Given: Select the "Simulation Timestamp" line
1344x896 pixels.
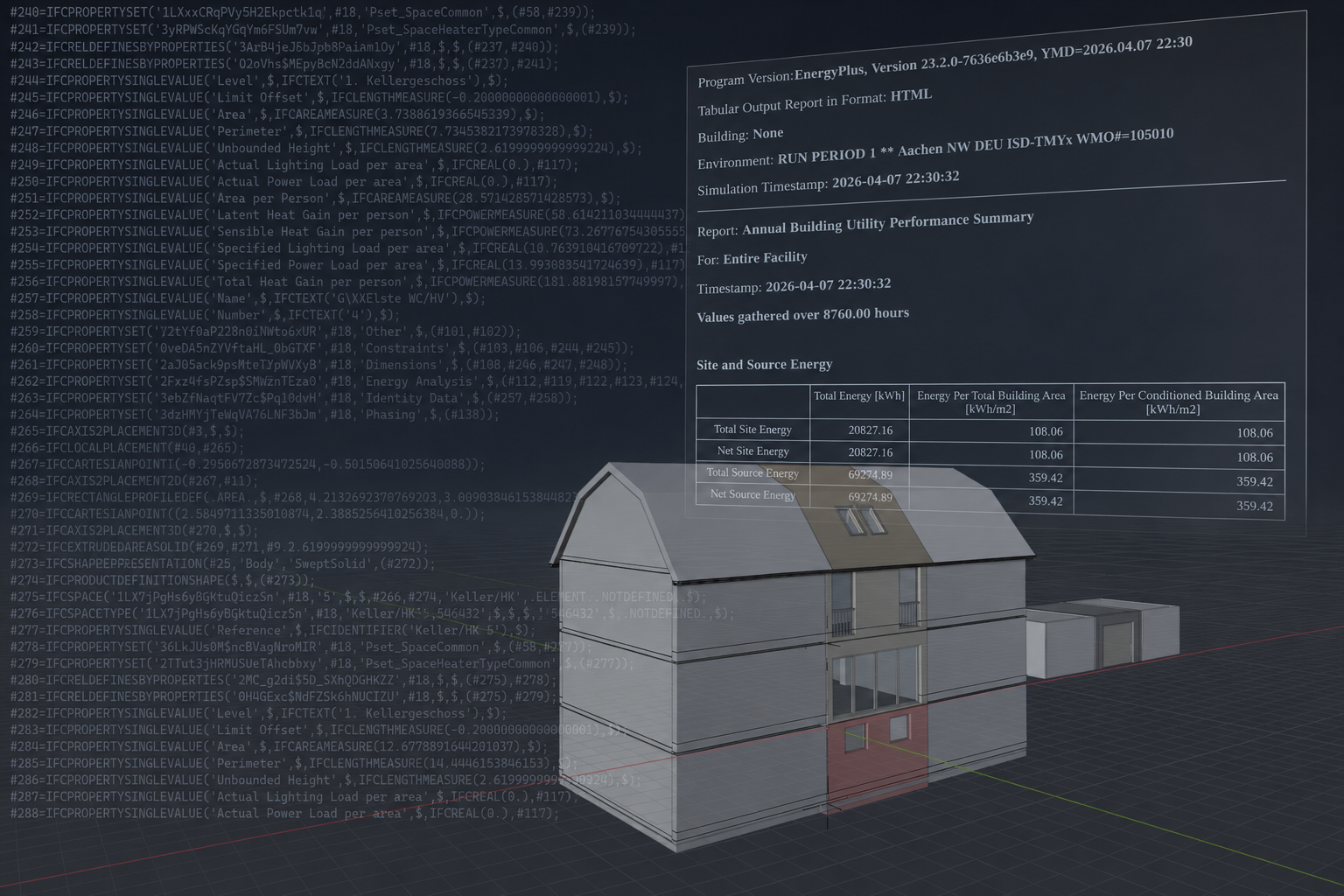Looking at the screenshot, I should pyautogui.click(x=829, y=183).
